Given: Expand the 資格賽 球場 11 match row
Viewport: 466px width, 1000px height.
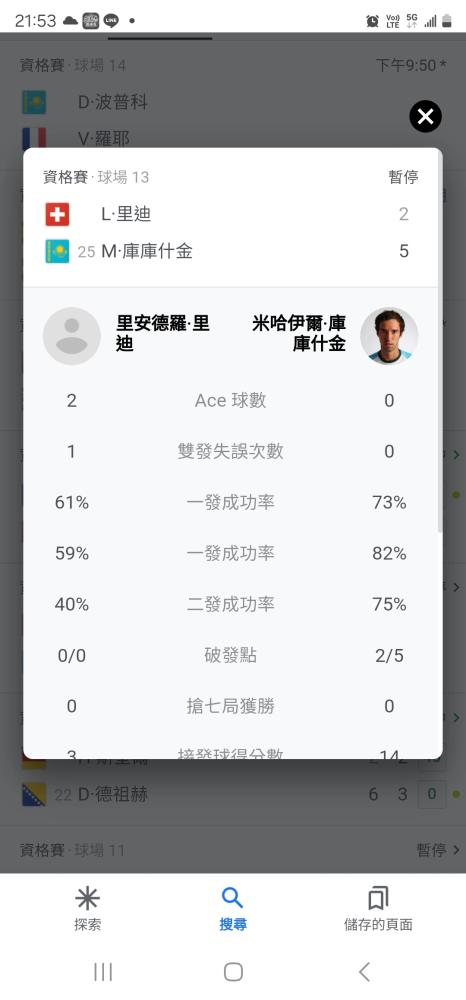Looking at the screenshot, I should (x=233, y=849).
